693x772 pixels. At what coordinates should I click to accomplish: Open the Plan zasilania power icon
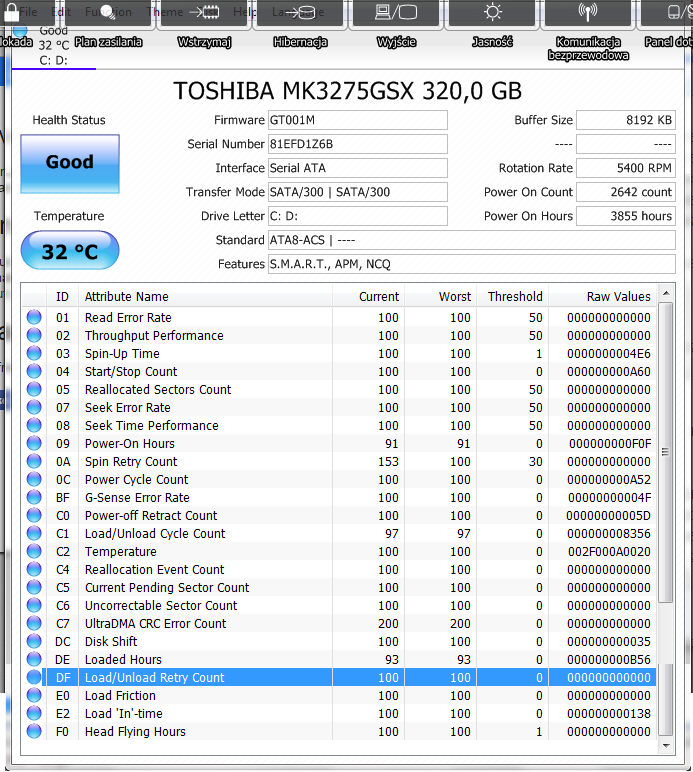pos(108,12)
